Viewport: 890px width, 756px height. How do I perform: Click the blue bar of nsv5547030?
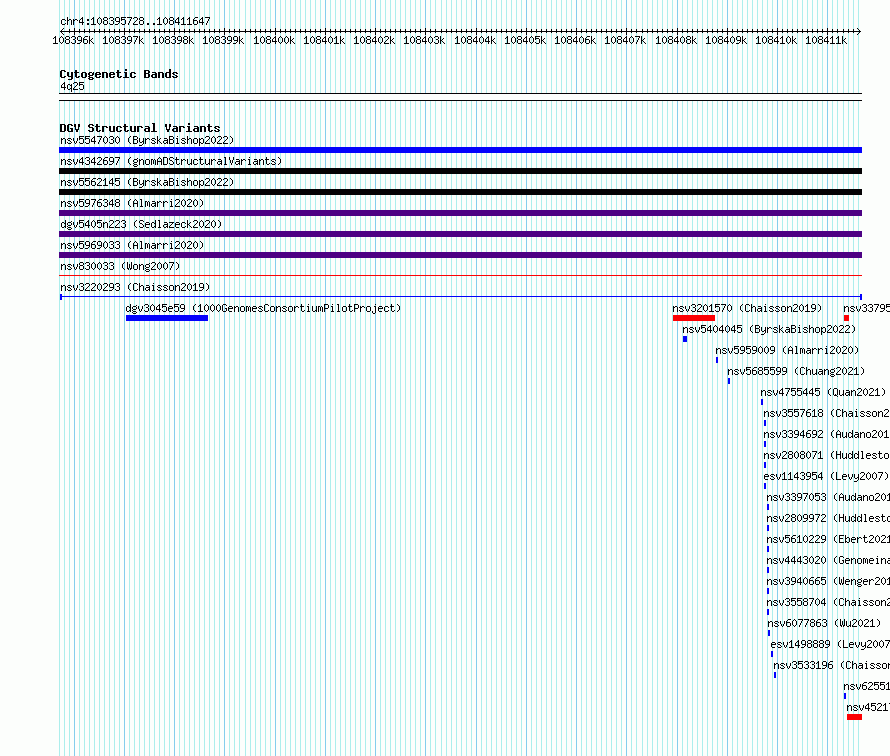(460, 150)
